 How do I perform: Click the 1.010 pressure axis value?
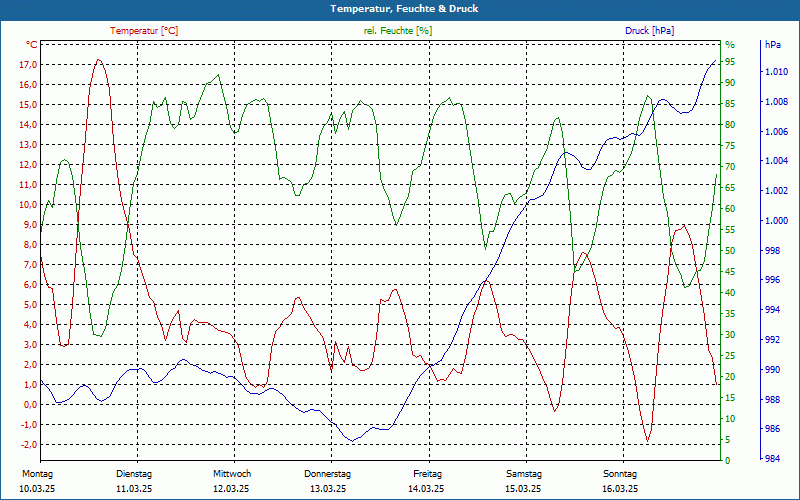point(776,72)
